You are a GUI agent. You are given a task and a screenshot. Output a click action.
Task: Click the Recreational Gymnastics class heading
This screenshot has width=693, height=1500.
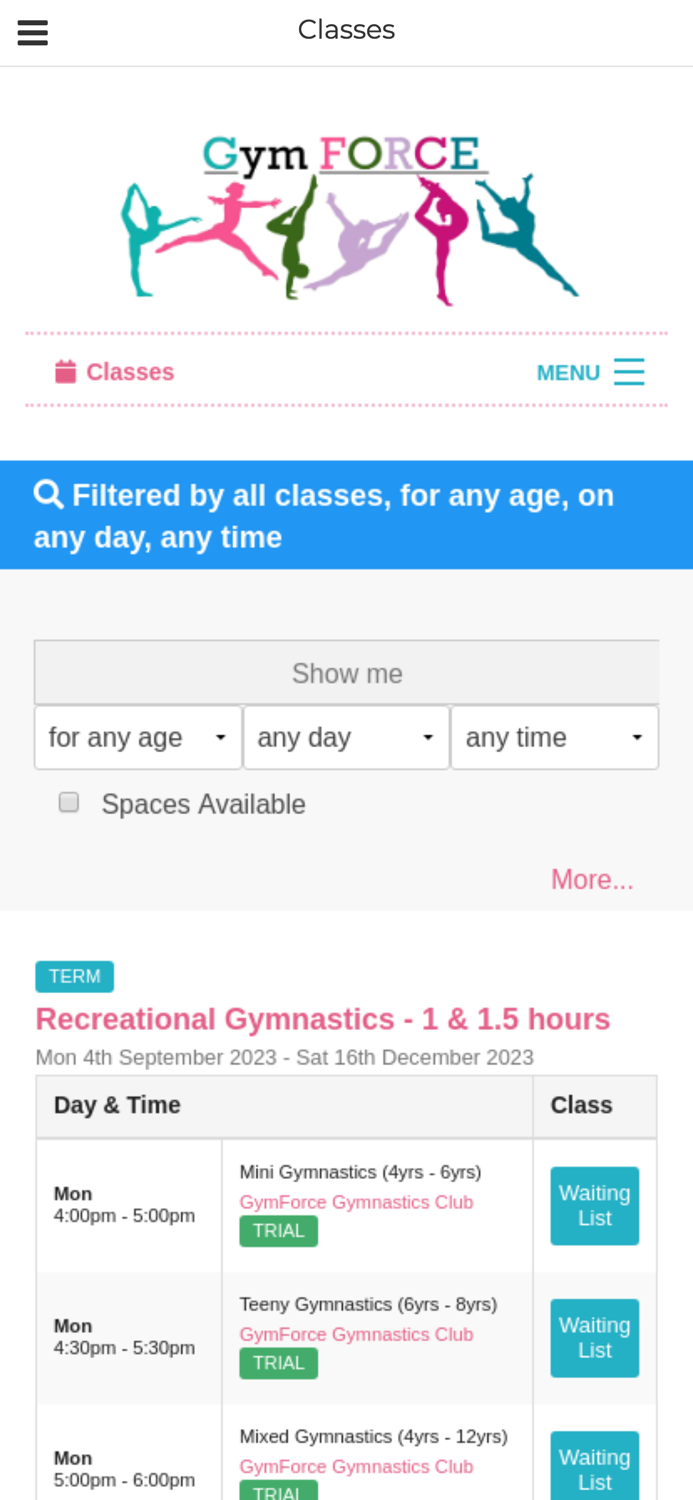tap(322, 1017)
